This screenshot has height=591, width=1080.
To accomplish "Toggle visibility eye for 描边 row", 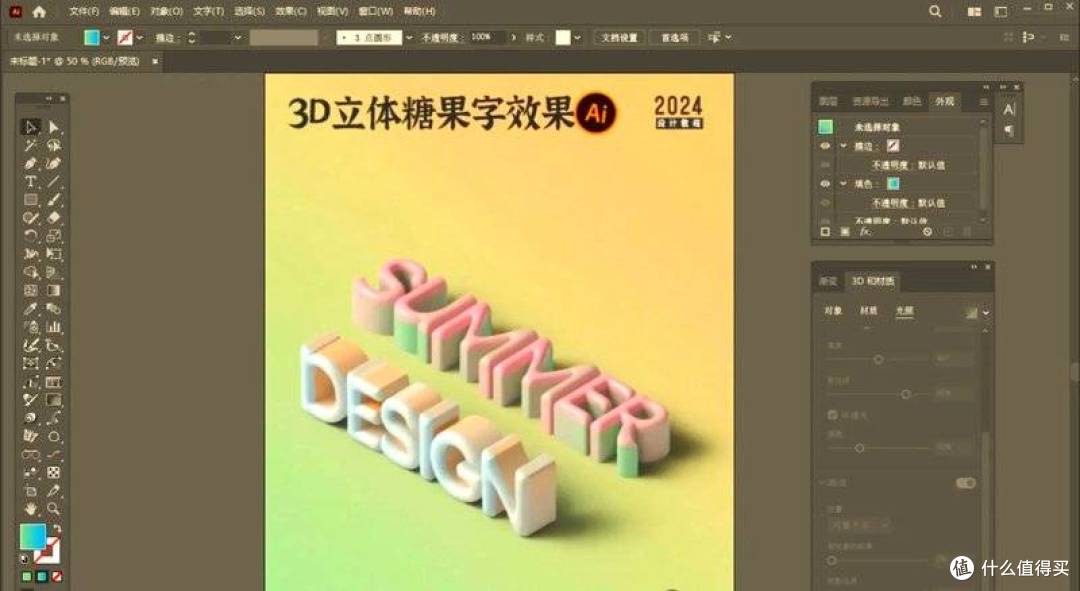I will click(825, 146).
